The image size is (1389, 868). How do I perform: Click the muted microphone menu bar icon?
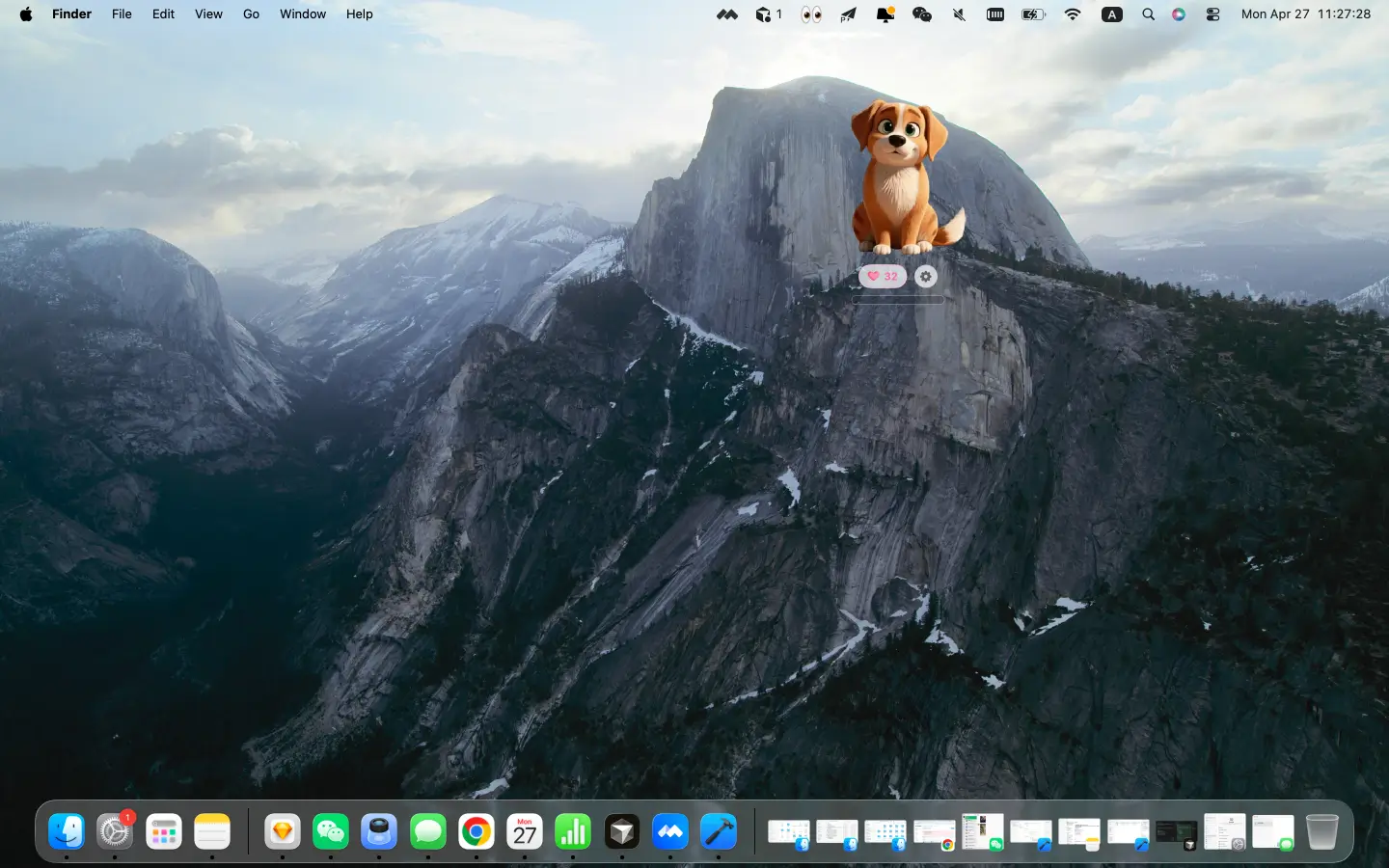[959, 14]
